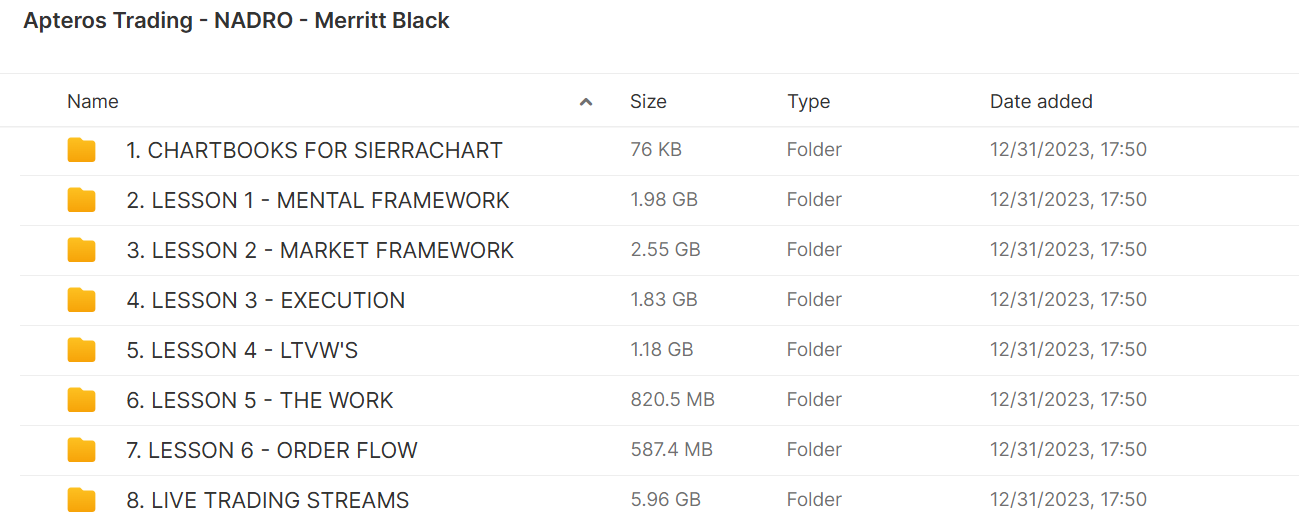Viewport: 1299px width, 525px height.
Task: Open '5. LESSON 4 - LTVW'S' folder name
Action: [242, 351]
